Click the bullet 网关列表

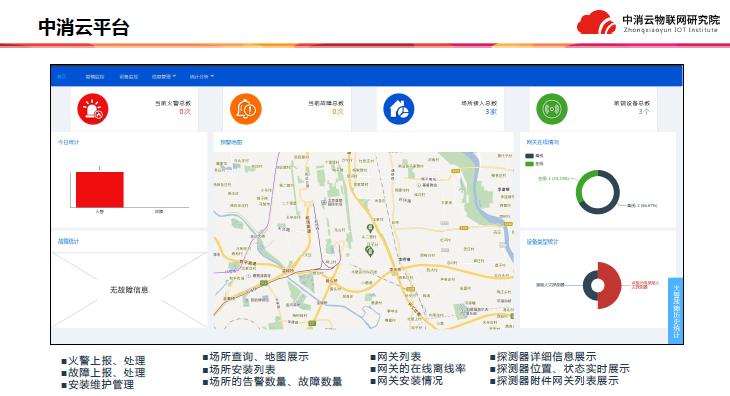(x=396, y=356)
